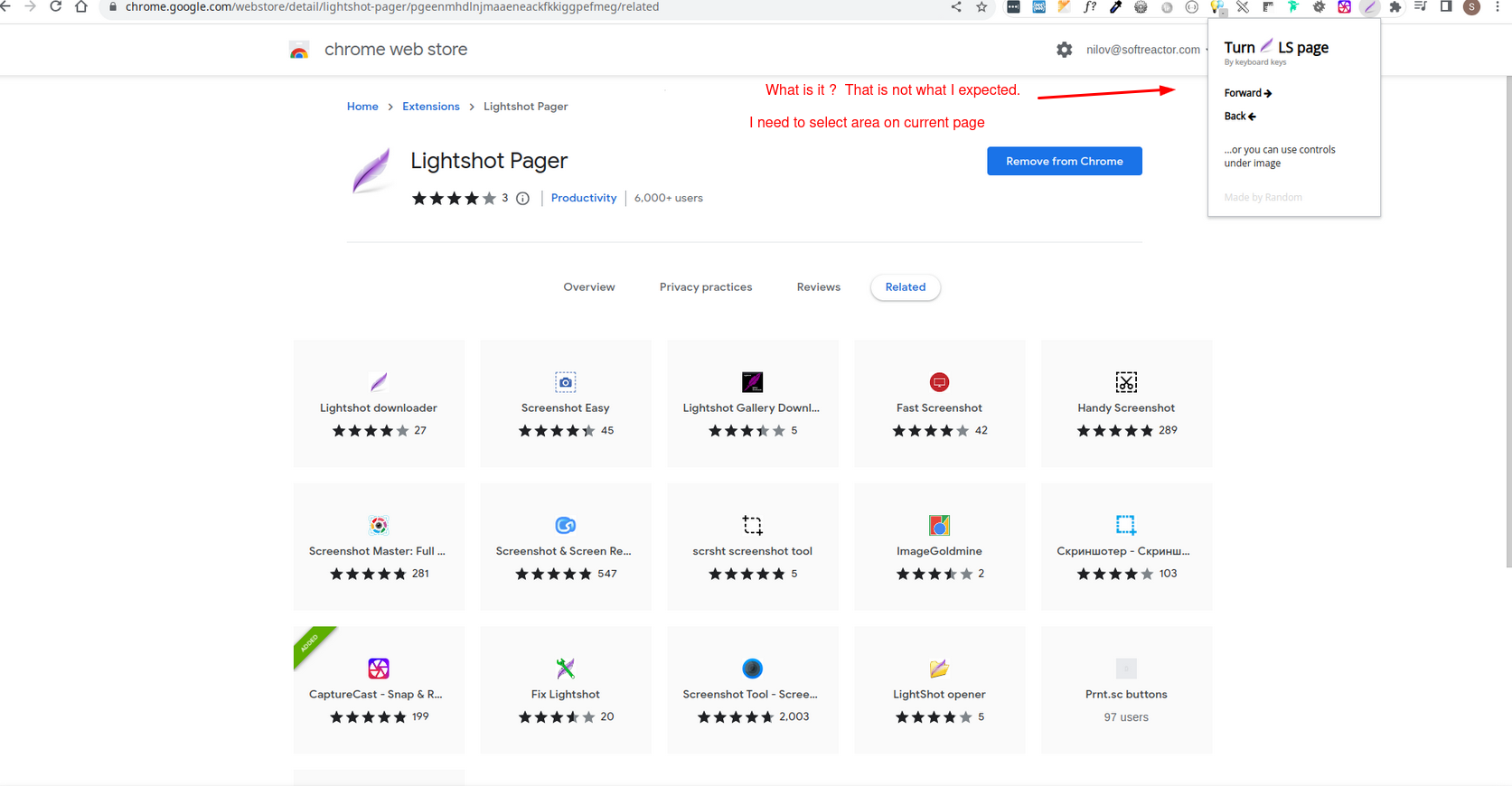Image resolution: width=1512 pixels, height=786 pixels.
Task: Open the ImageGoldmine extension card
Action: click(940, 547)
